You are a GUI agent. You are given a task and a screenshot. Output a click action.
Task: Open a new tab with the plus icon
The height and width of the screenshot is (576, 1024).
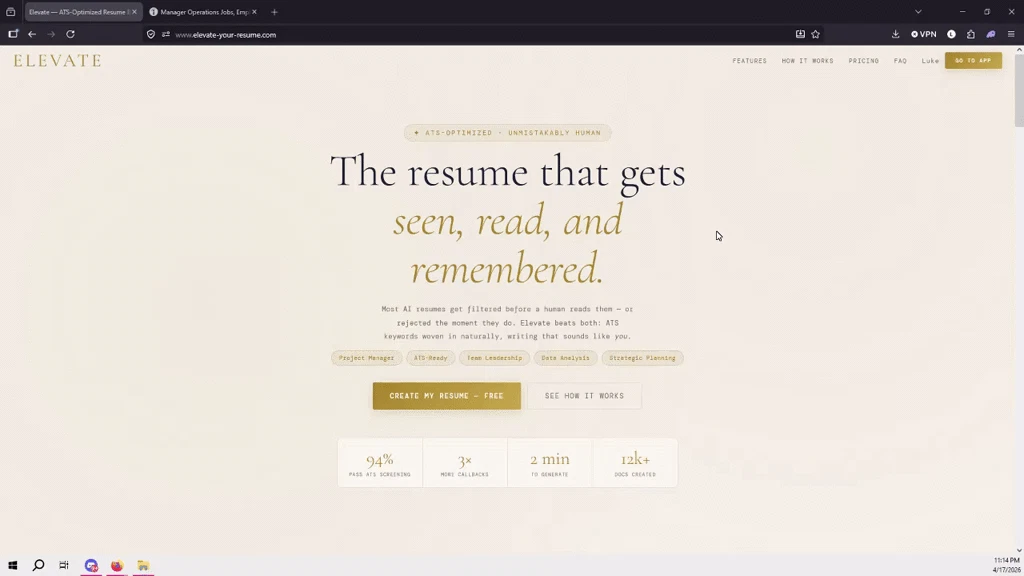click(x=274, y=12)
